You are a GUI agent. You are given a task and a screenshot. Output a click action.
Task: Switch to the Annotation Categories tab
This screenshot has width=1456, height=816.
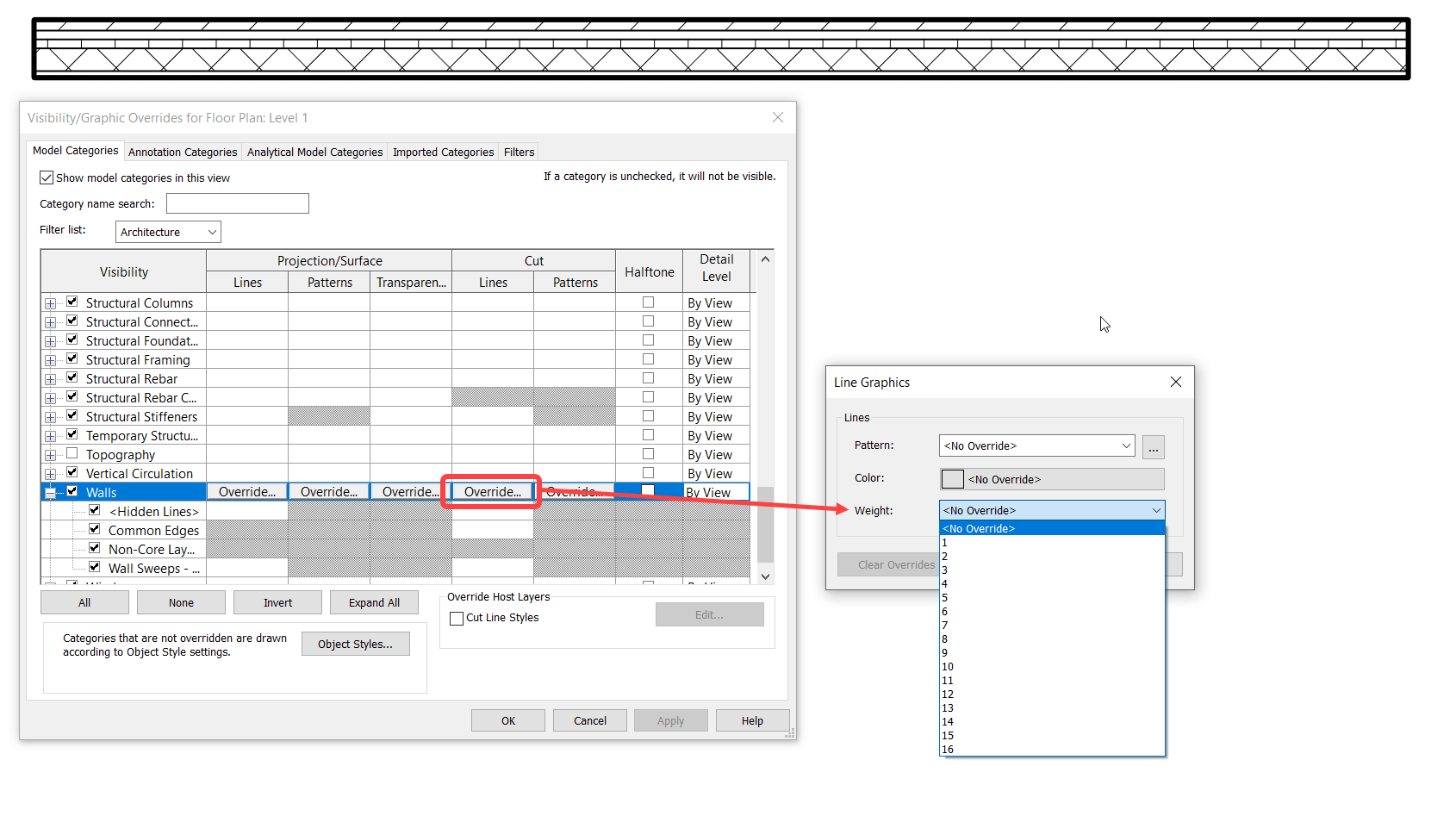[182, 152]
